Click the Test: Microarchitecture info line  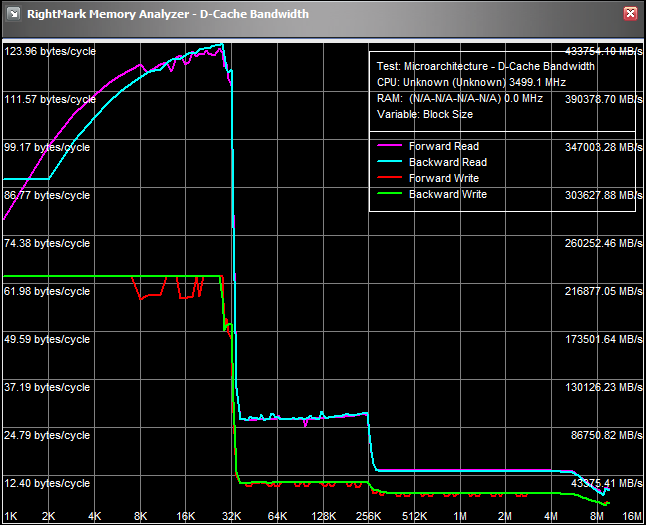pos(486,66)
